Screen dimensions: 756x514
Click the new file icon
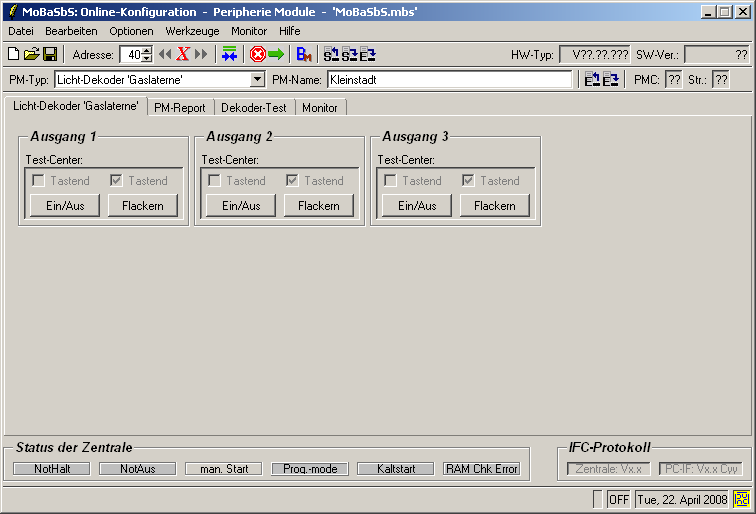pos(13,54)
